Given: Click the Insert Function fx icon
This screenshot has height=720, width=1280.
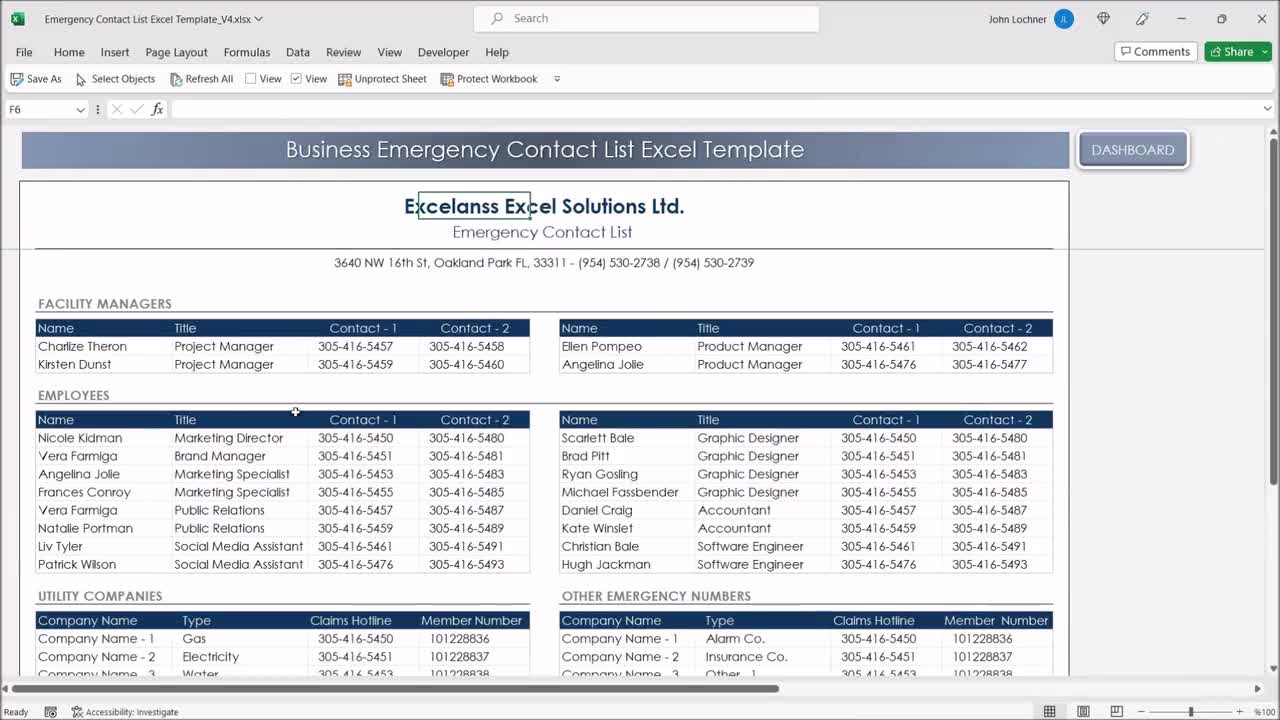Looking at the screenshot, I should click(x=157, y=108).
